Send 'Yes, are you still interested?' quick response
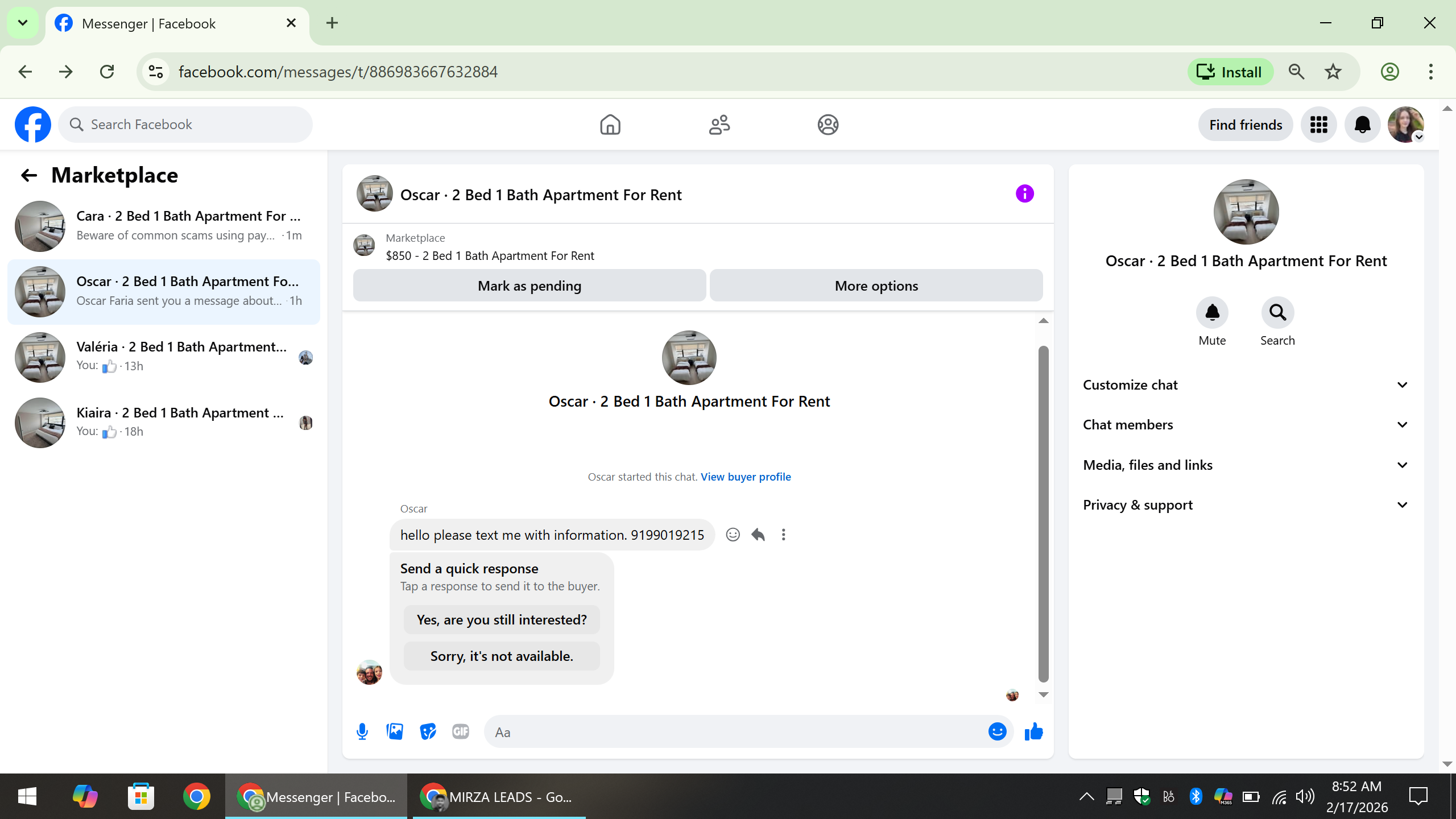The width and height of the screenshot is (1456, 819). tap(502, 620)
